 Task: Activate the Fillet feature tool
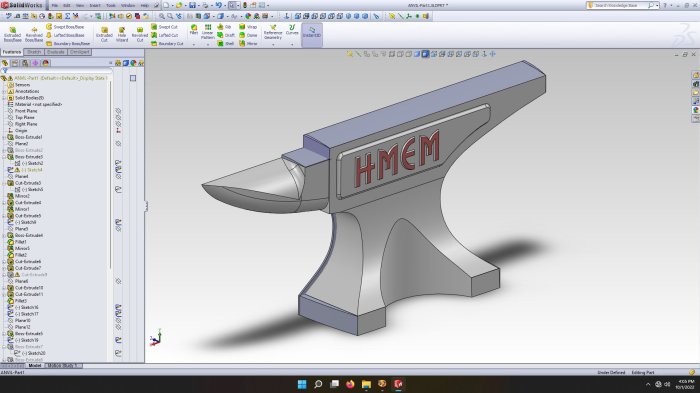point(194,30)
